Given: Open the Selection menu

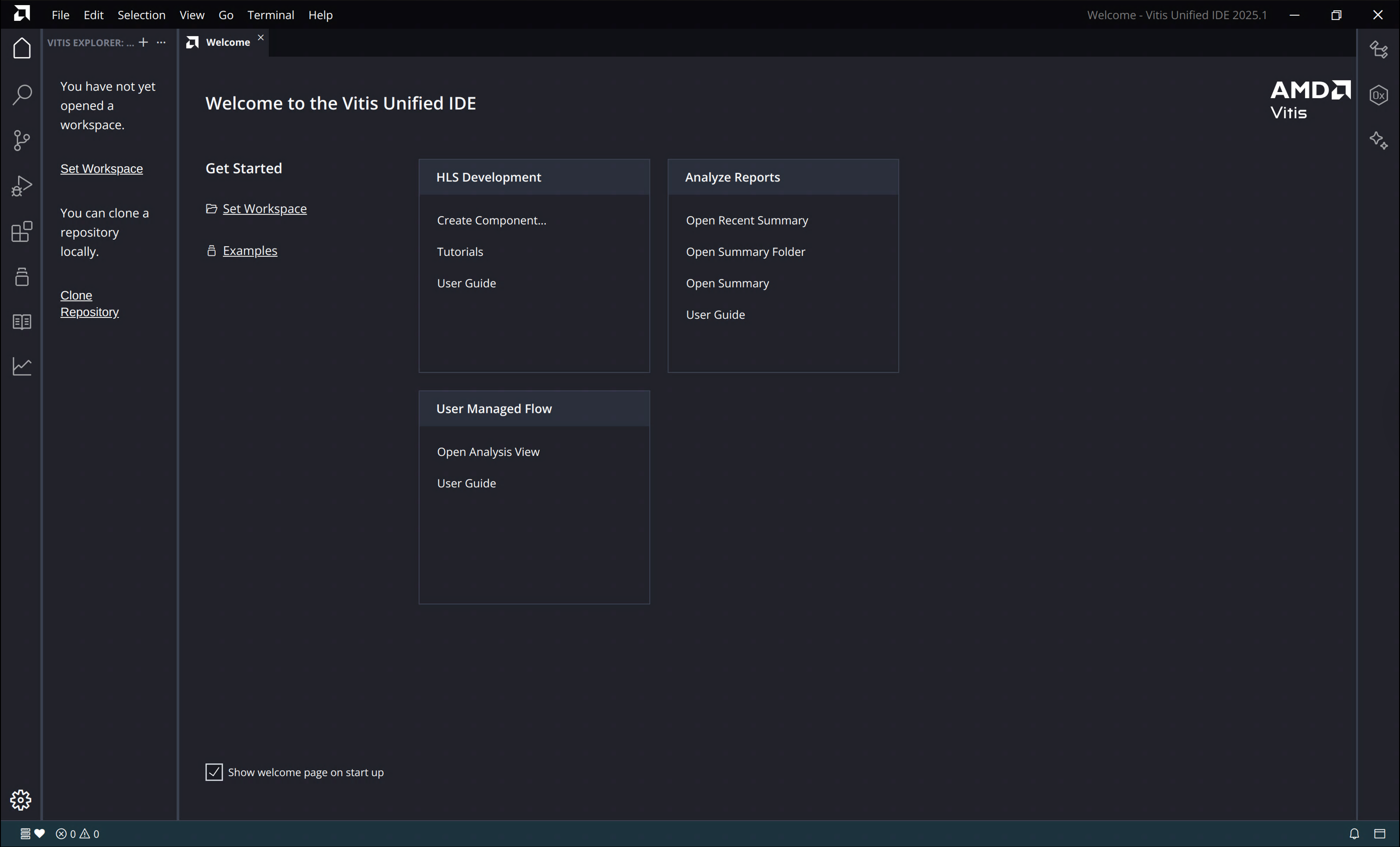Looking at the screenshot, I should click(141, 15).
